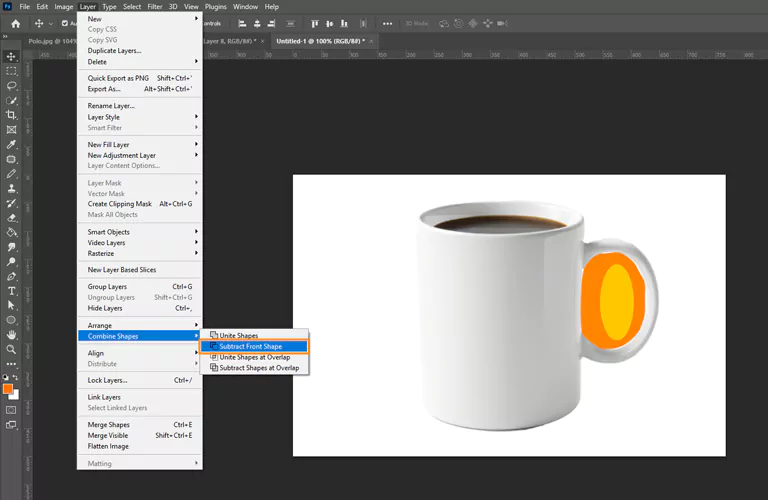This screenshot has height=500, width=768.
Task: Expand the New Fill Layer submenu
Action: pos(196,144)
